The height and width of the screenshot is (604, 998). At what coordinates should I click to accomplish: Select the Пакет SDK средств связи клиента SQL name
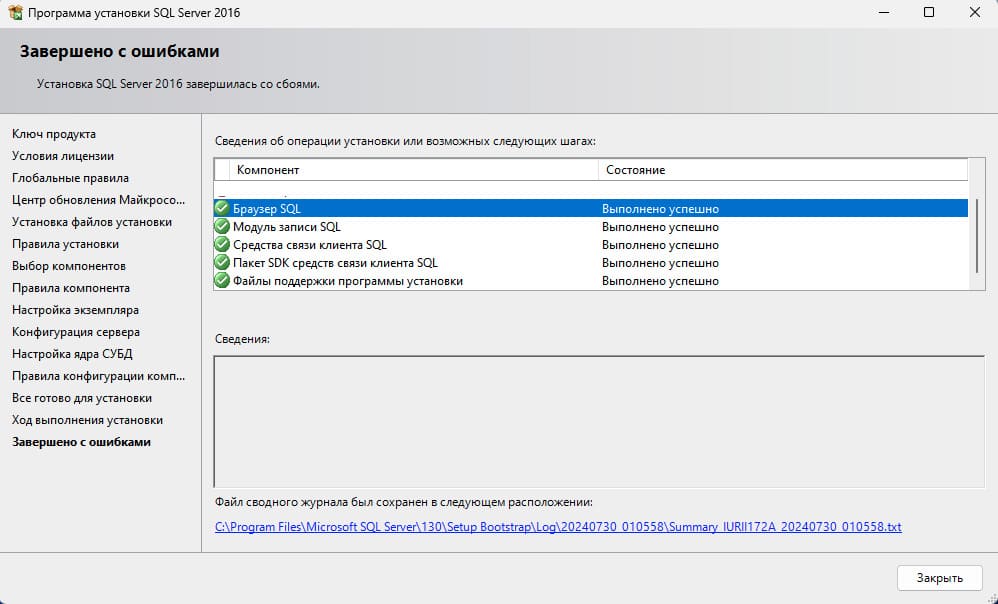click(335, 263)
